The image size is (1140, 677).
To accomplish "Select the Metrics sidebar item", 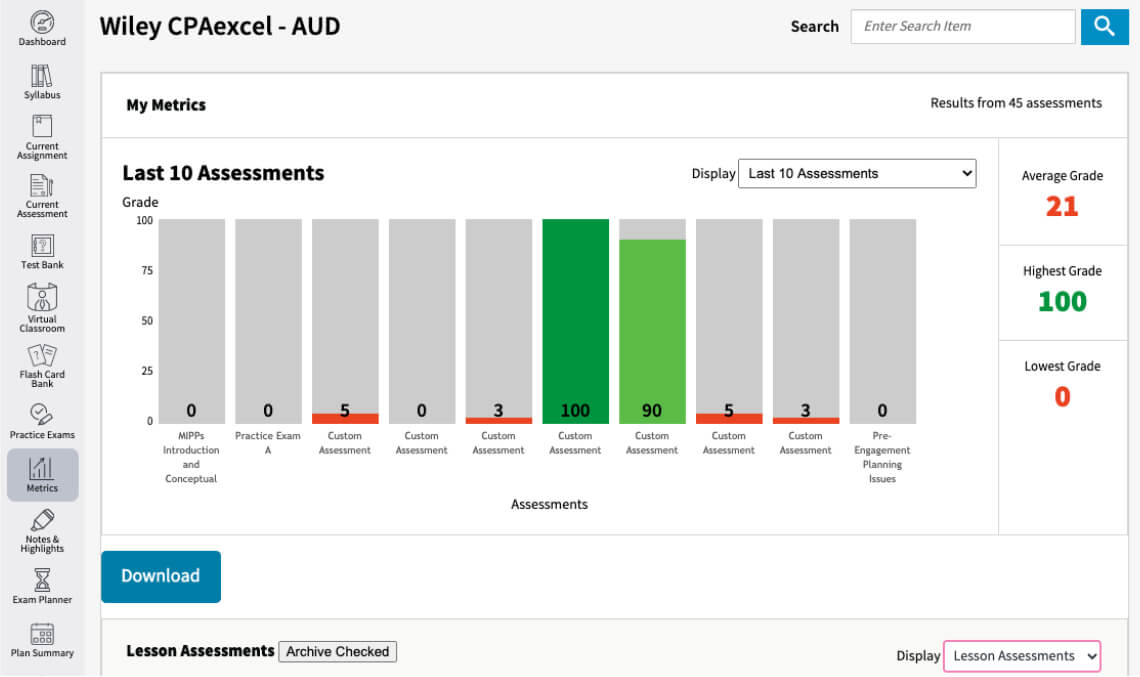I will (x=42, y=474).
